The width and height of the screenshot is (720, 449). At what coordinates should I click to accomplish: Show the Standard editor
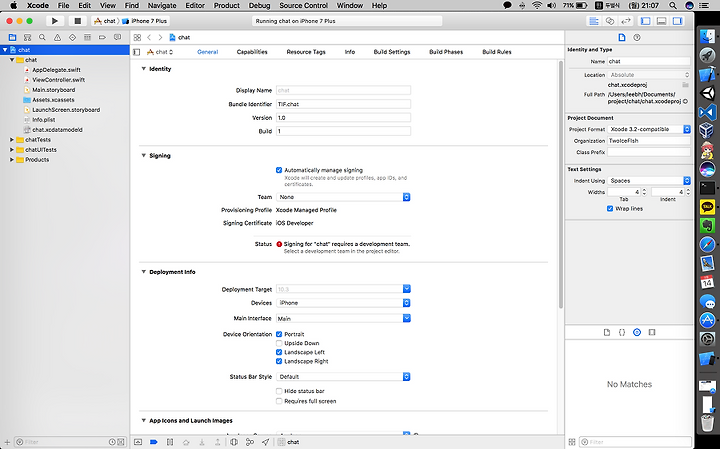pos(594,21)
